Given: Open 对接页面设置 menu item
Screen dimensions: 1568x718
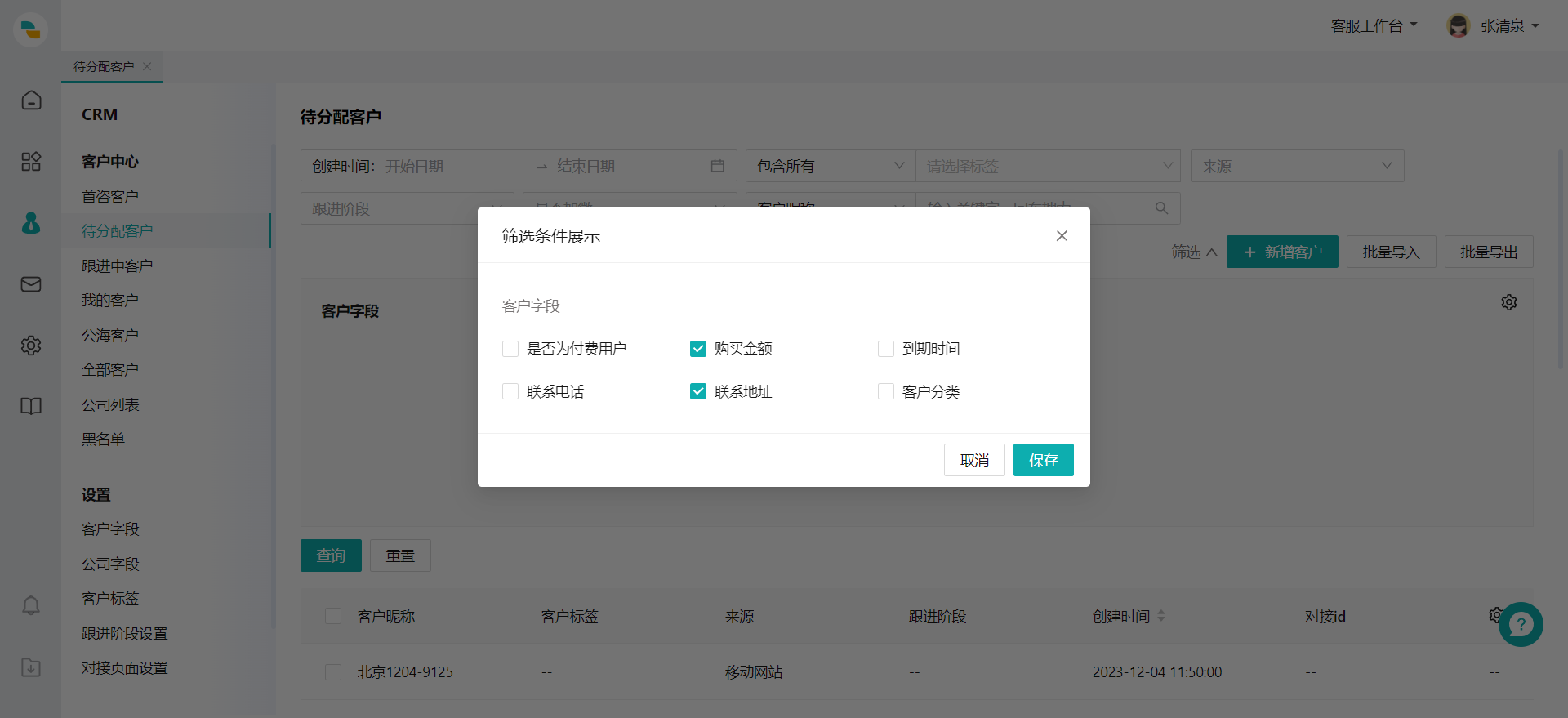Looking at the screenshot, I should tap(124, 667).
